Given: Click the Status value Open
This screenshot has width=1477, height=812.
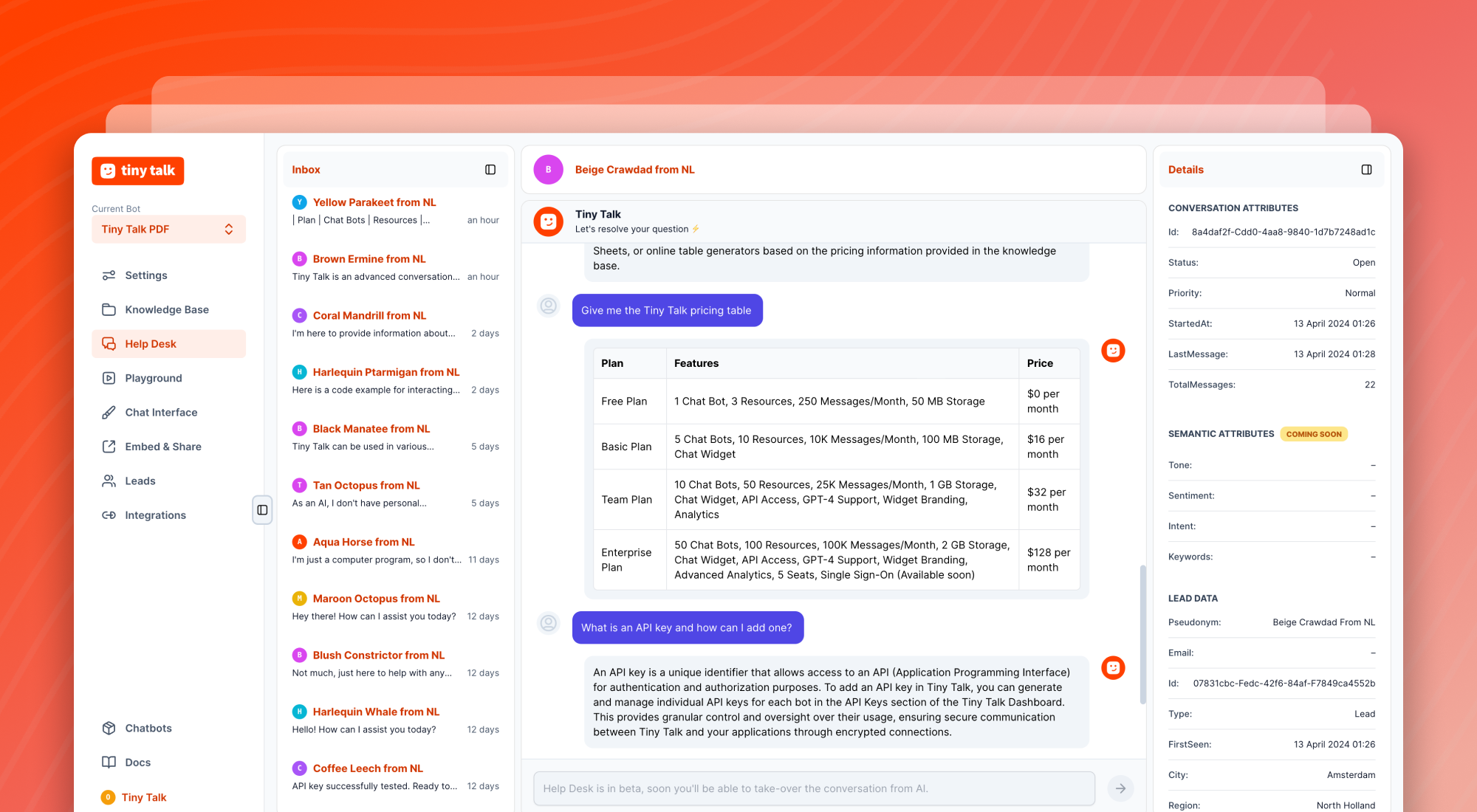Looking at the screenshot, I should point(1364,263).
